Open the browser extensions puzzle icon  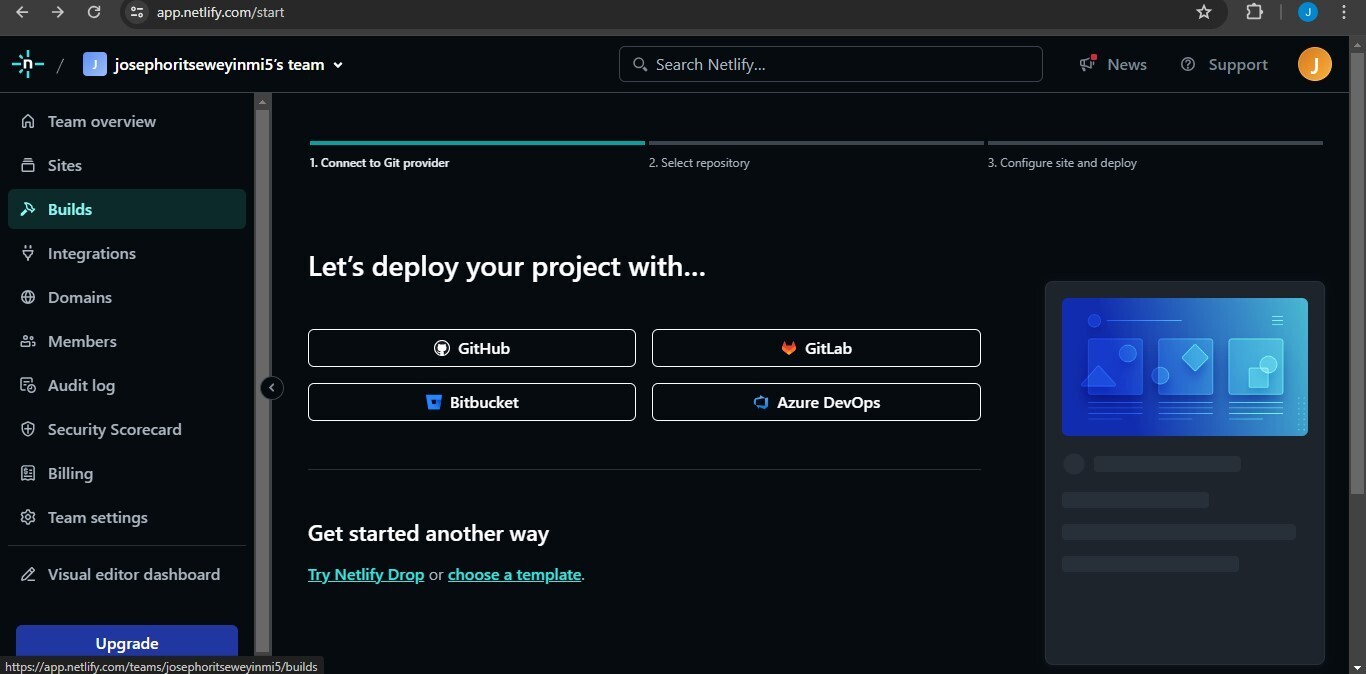point(1254,12)
